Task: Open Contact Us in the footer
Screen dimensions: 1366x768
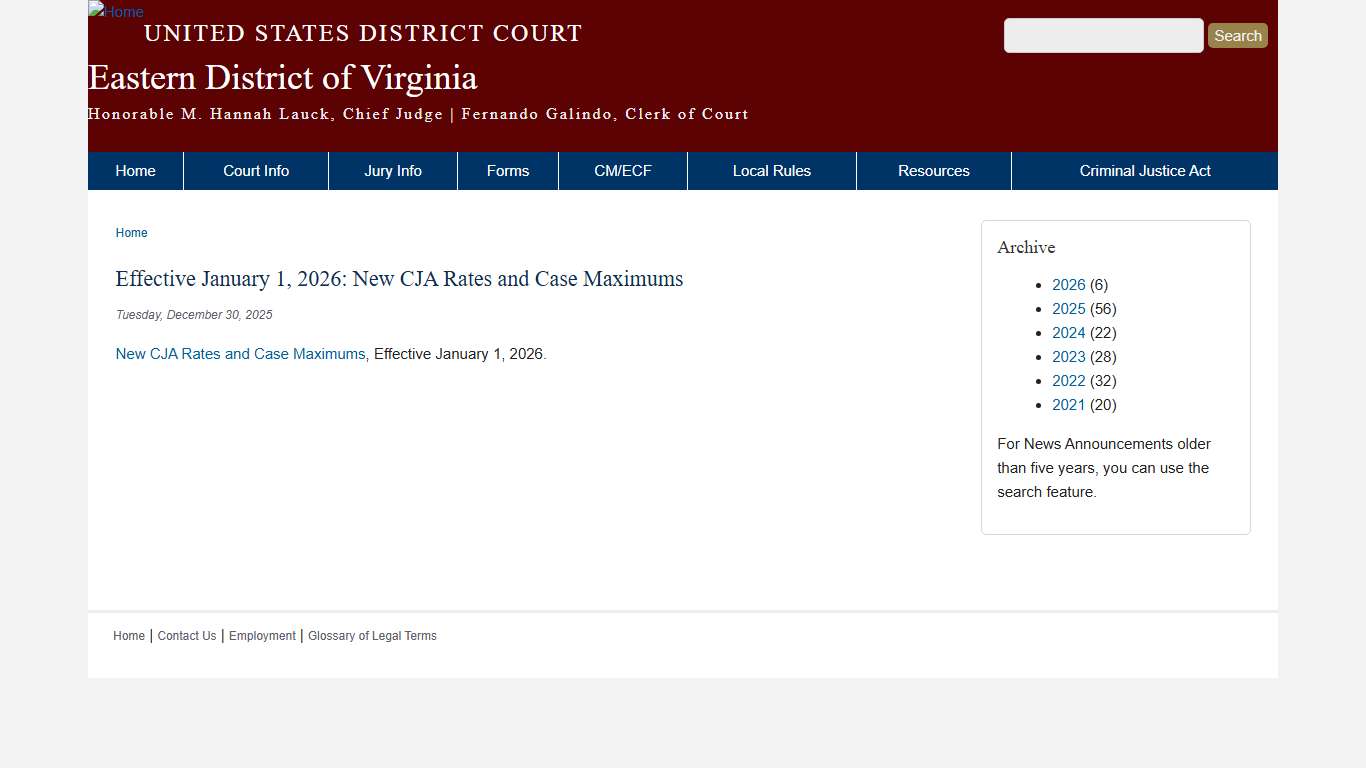Action: [186, 635]
